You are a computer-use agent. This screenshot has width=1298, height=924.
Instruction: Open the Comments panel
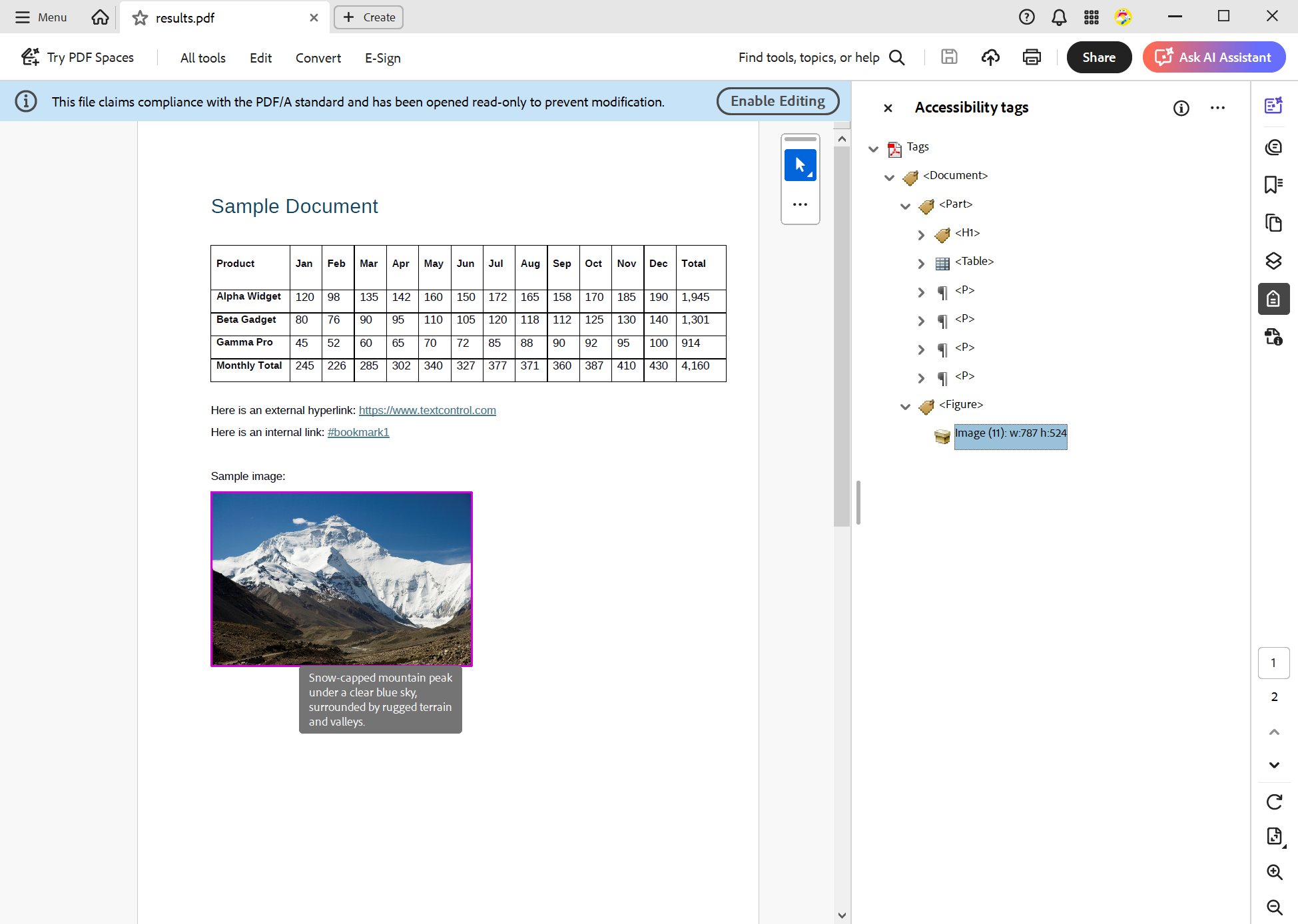1273,147
